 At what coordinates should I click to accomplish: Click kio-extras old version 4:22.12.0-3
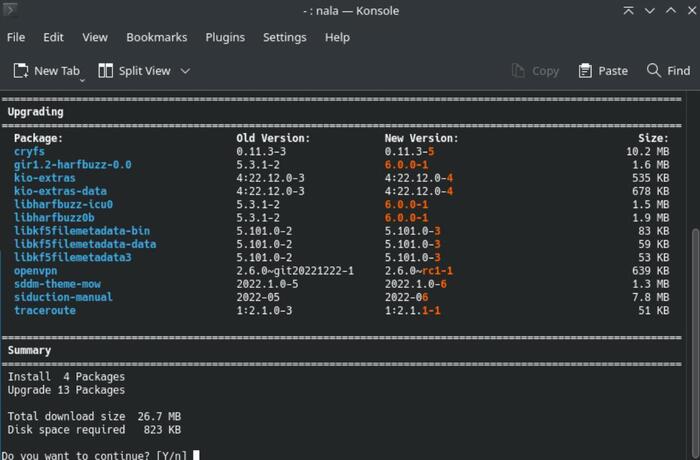point(270,178)
